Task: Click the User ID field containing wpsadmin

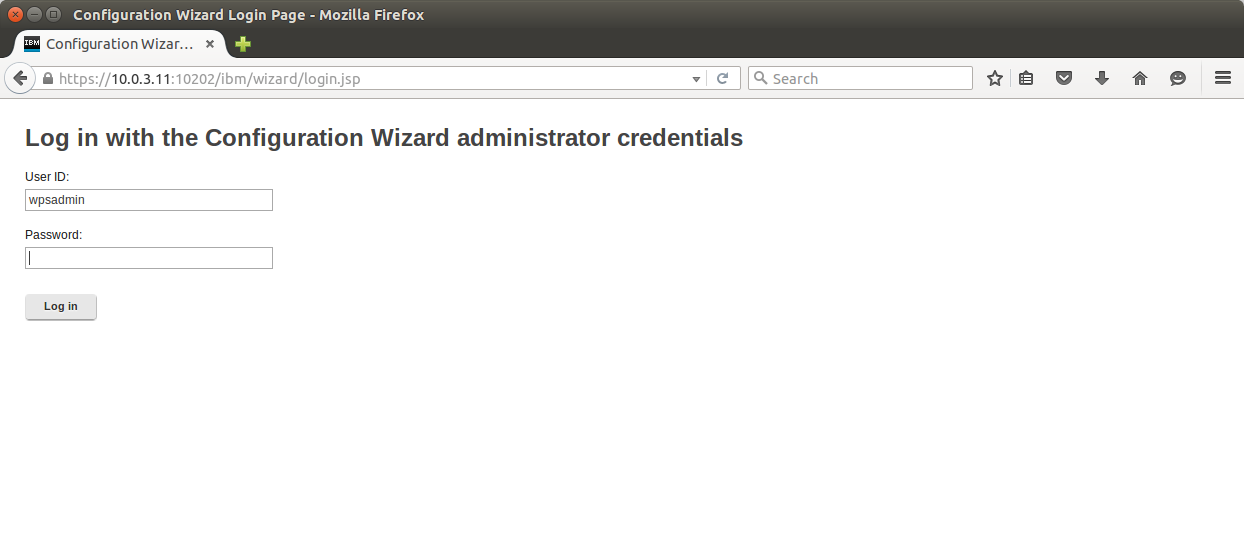Action: pos(149,200)
